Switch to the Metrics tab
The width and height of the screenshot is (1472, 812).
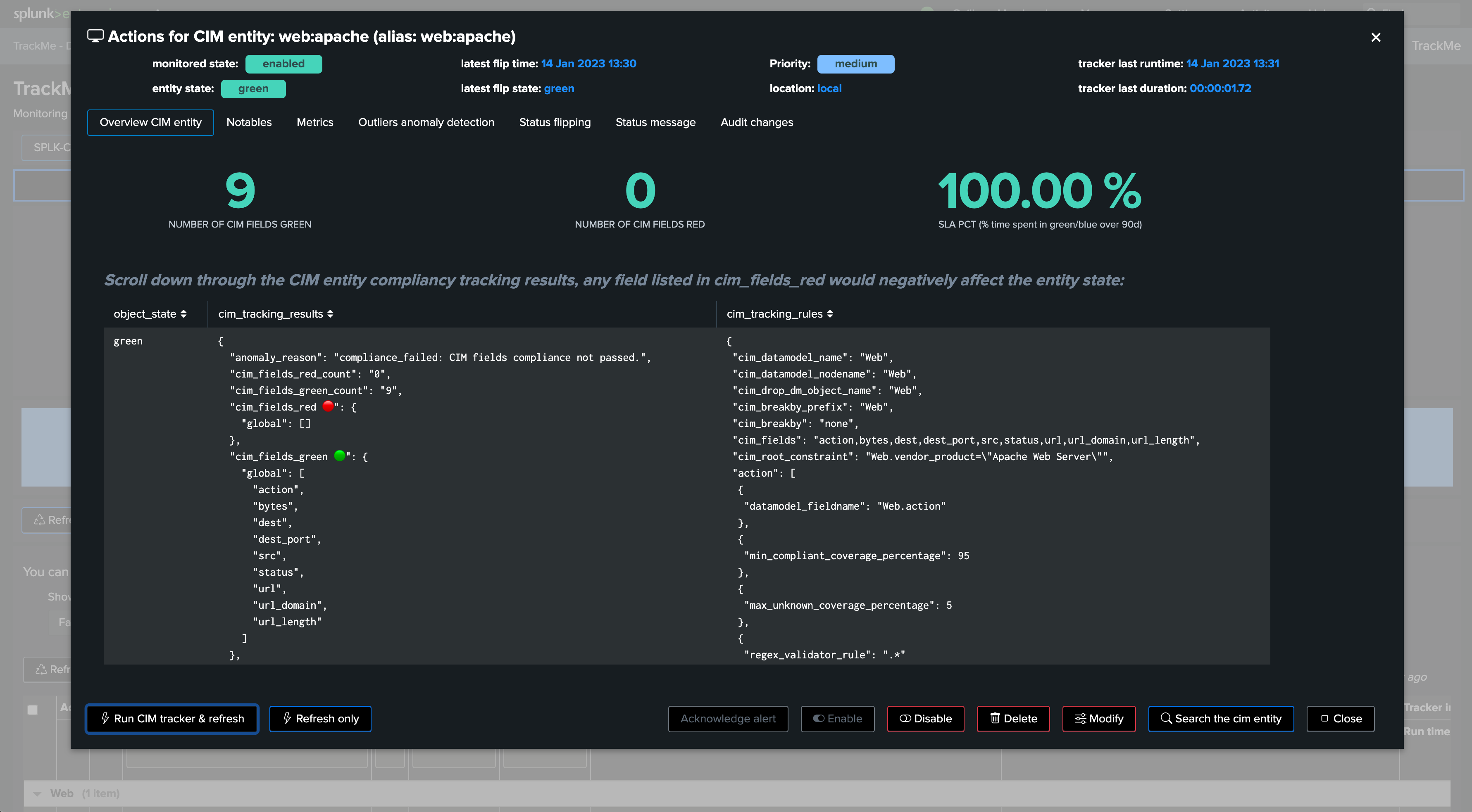pyautogui.click(x=315, y=122)
